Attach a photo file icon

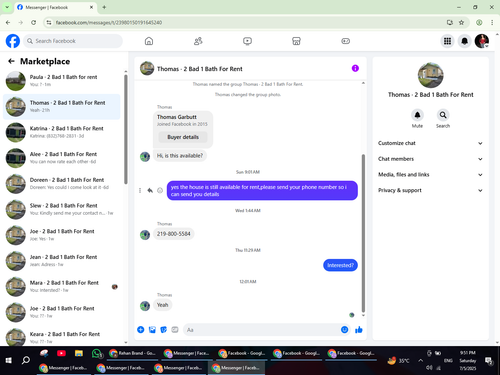[x=152, y=330]
